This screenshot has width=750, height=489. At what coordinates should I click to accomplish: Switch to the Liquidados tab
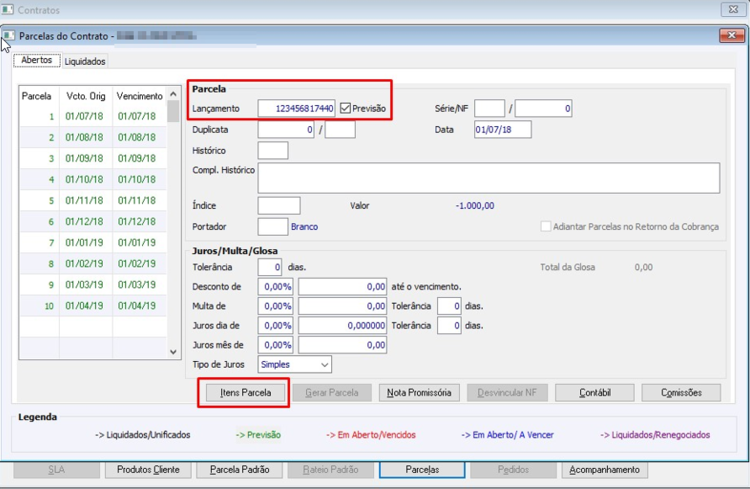click(x=85, y=61)
